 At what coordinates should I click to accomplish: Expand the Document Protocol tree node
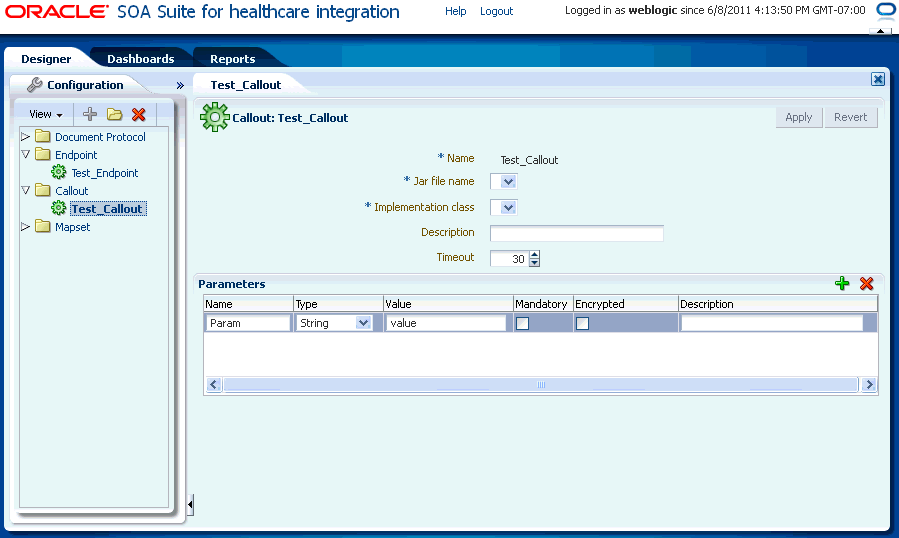(x=25, y=137)
